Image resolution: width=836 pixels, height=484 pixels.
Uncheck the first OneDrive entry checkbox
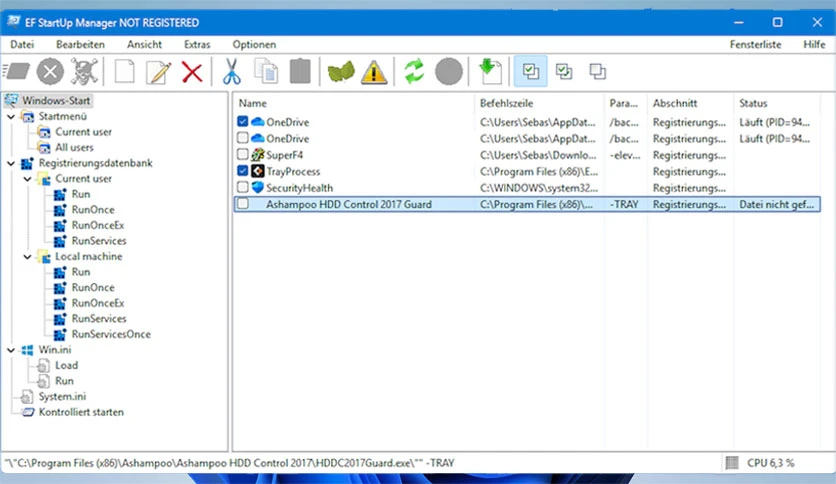[x=243, y=122]
